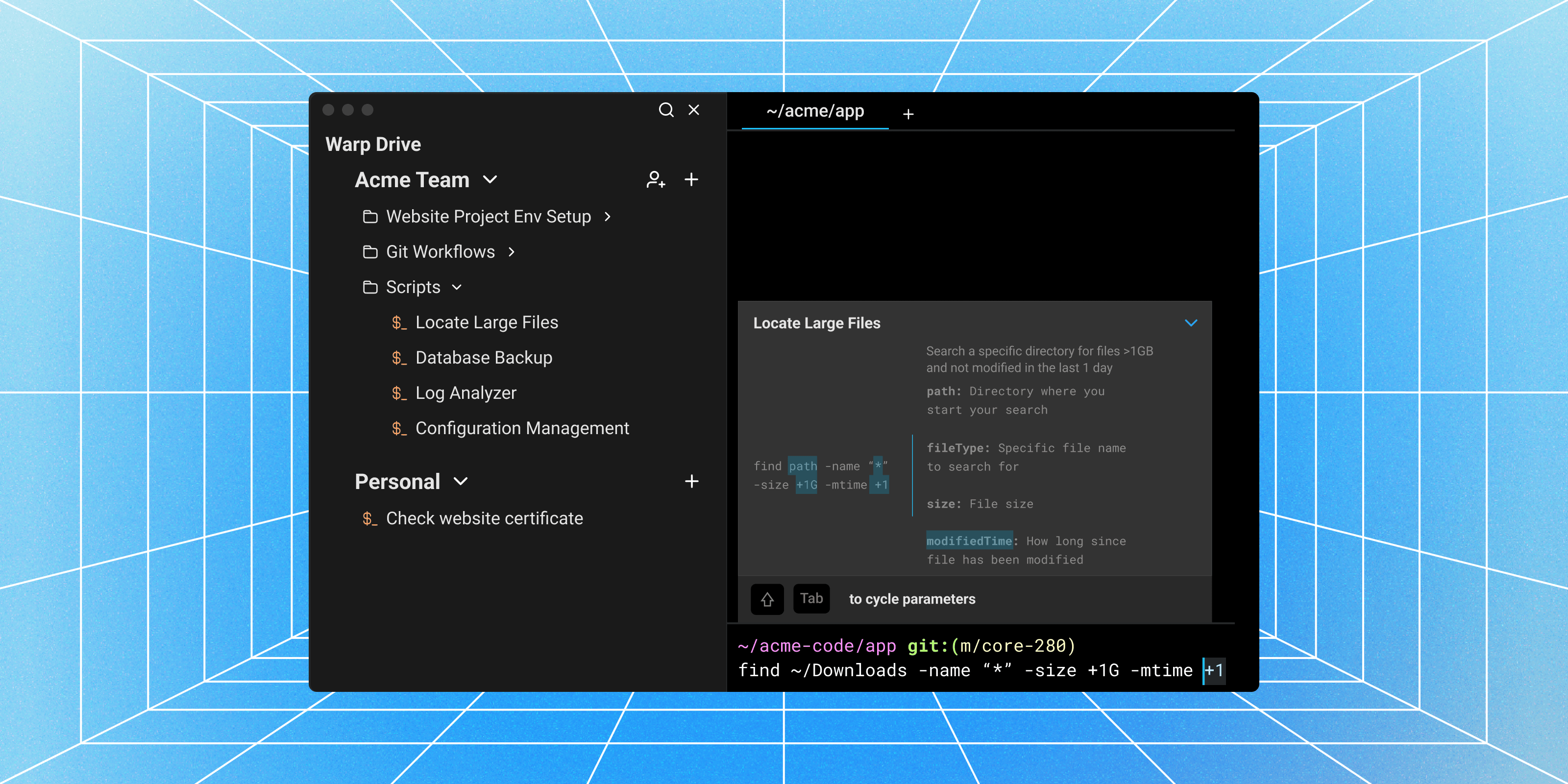The image size is (1568, 784).
Task: Run the Configuration Management script
Action: click(522, 428)
